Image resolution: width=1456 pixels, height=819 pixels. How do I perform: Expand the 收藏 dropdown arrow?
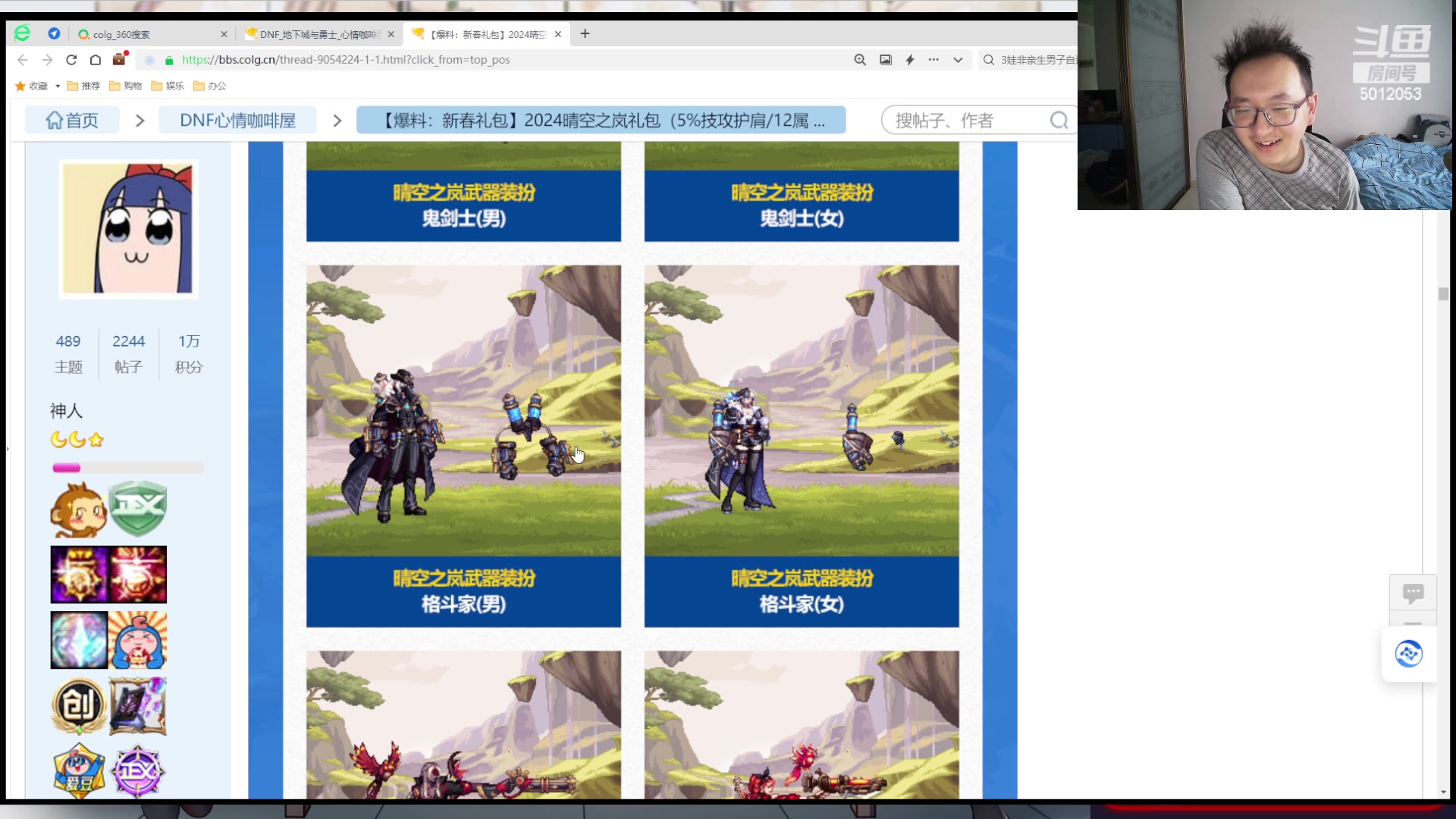click(x=58, y=86)
